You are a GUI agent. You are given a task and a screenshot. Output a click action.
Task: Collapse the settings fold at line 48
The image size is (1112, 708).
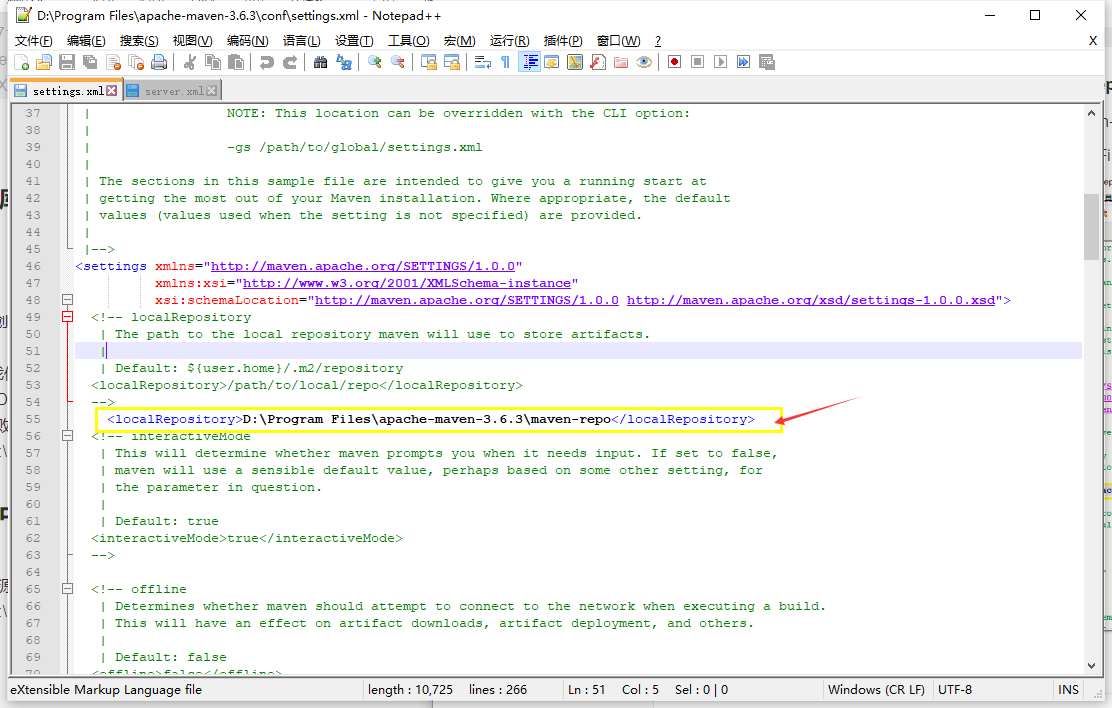coord(67,300)
